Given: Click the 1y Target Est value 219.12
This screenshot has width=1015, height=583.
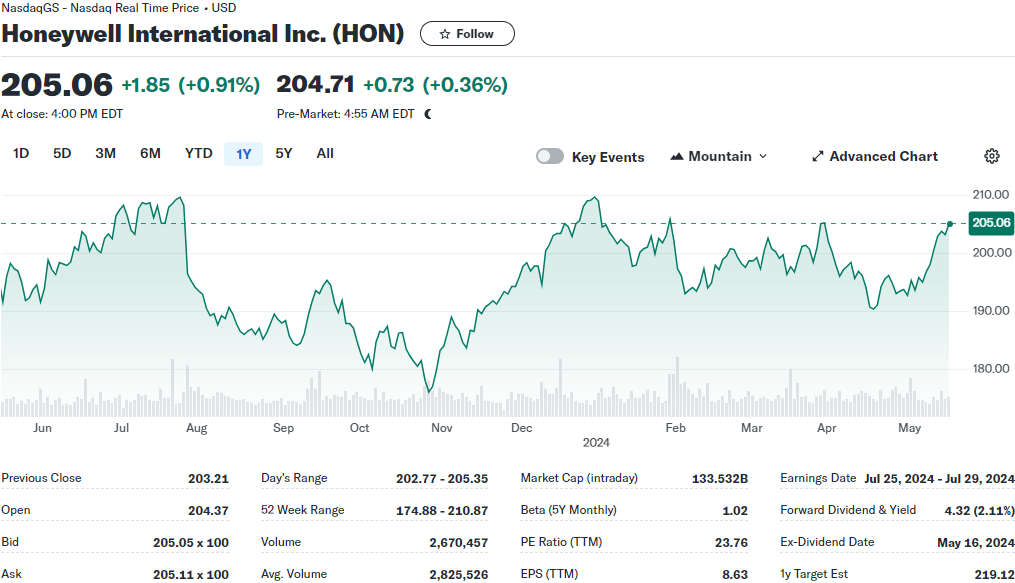Looking at the screenshot, I should point(994,575).
